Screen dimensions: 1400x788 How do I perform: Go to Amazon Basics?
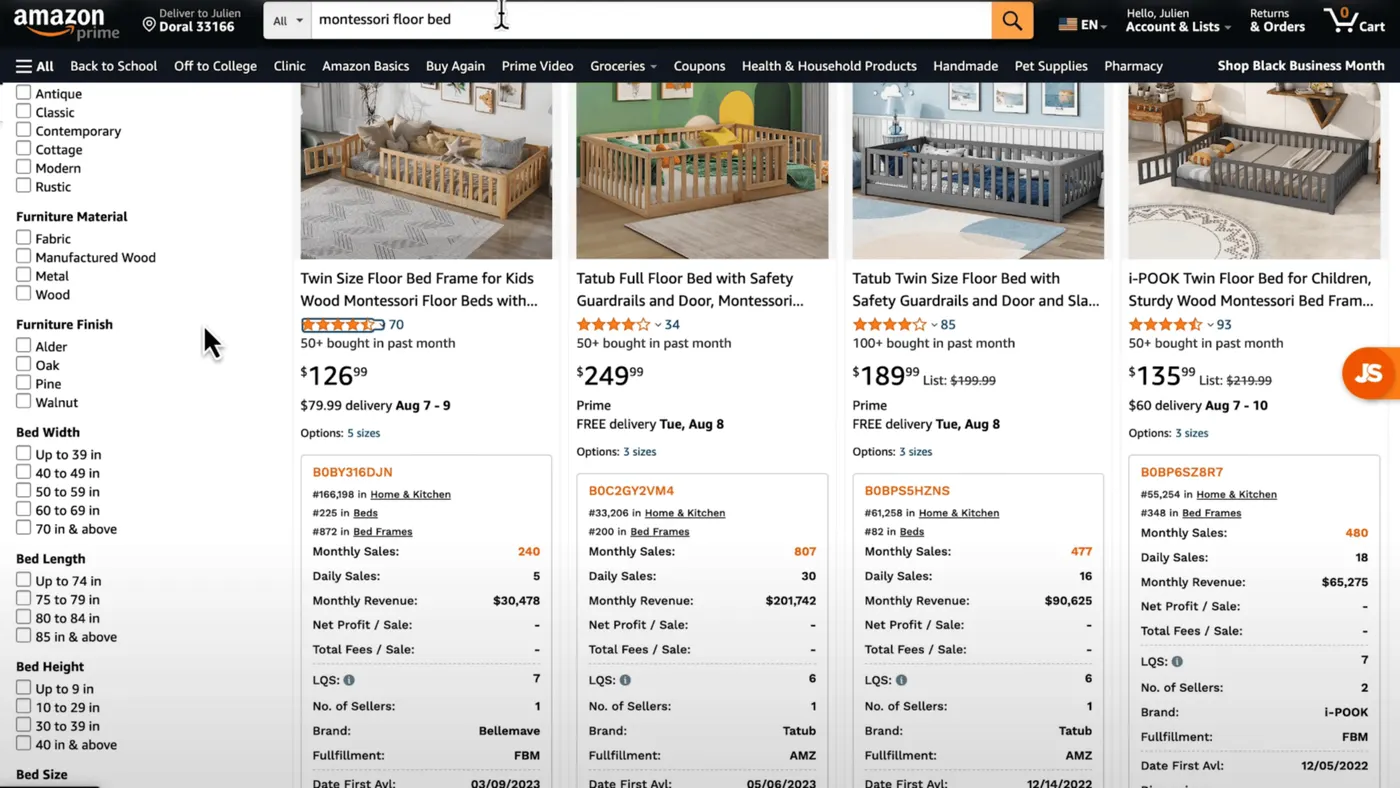[x=365, y=66]
